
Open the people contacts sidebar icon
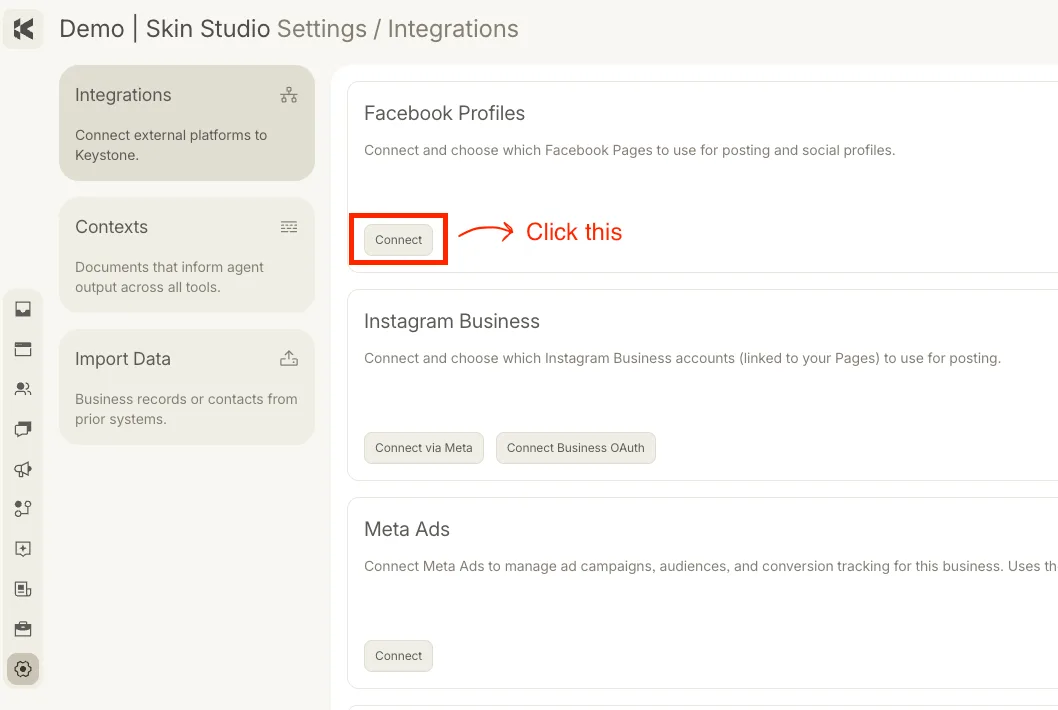23,389
